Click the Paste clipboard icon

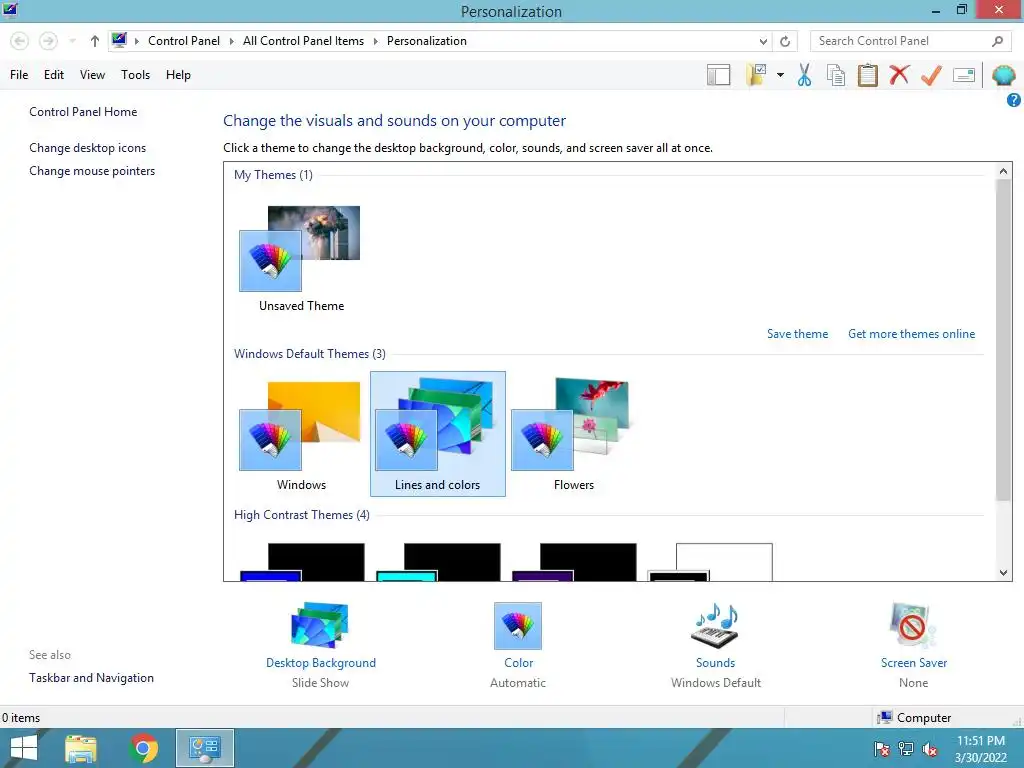point(867,75)
